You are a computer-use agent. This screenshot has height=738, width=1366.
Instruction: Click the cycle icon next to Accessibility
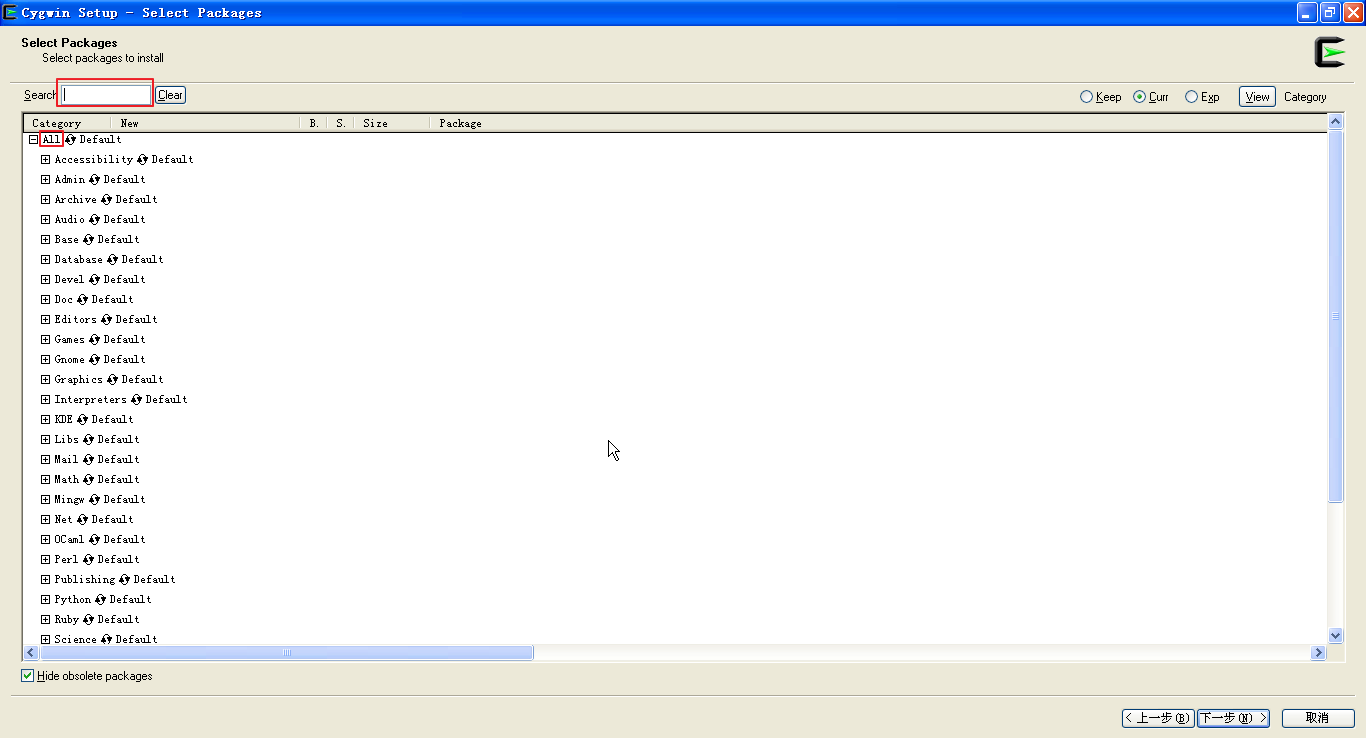click(142, 160)
